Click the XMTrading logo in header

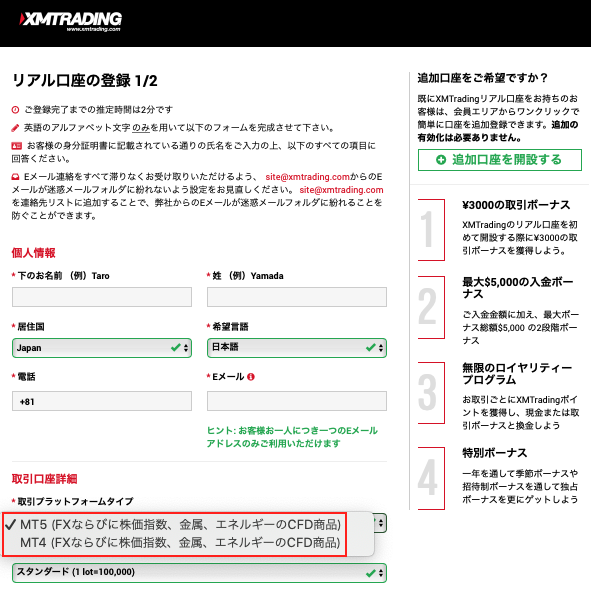[71, 22]
